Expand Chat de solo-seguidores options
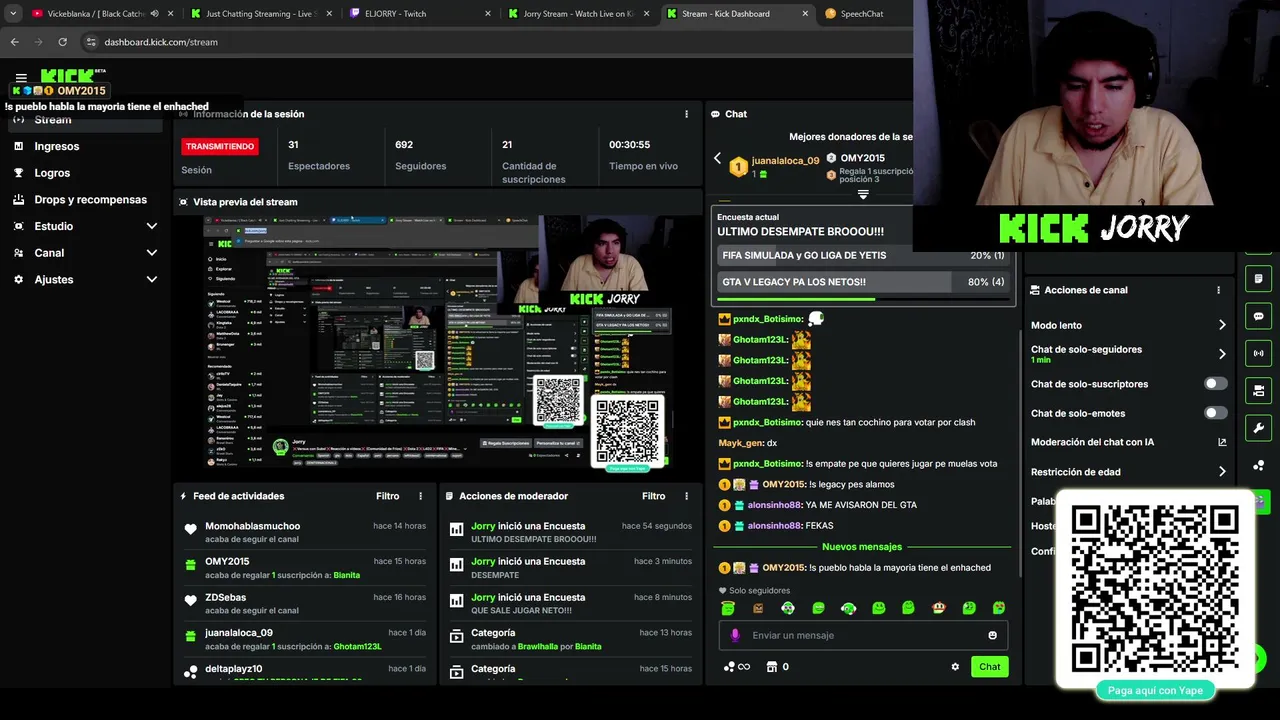Viewport: 1280px width, 720px height. pos(1222,354)
